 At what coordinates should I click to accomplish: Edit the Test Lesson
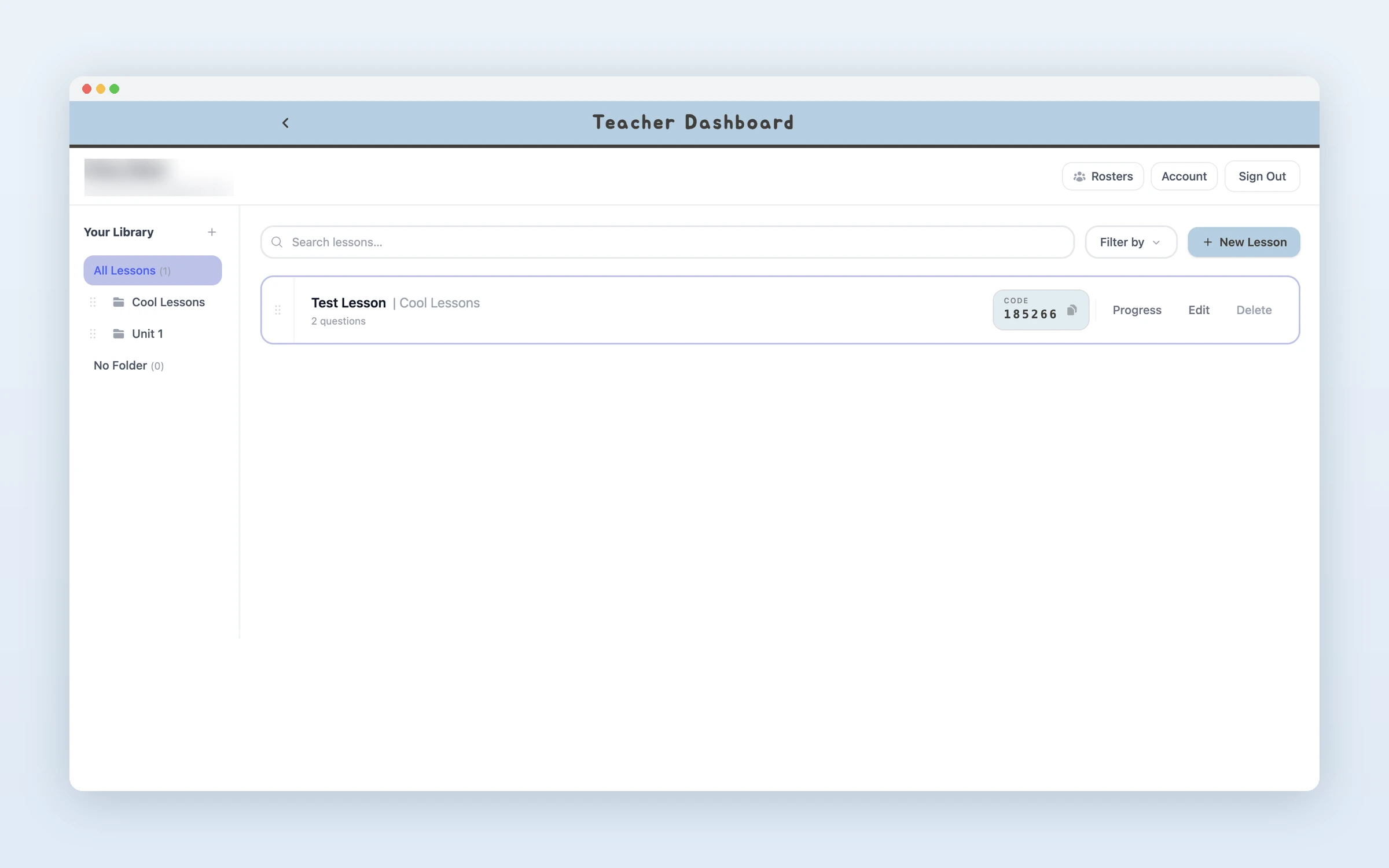[1199, 310]
